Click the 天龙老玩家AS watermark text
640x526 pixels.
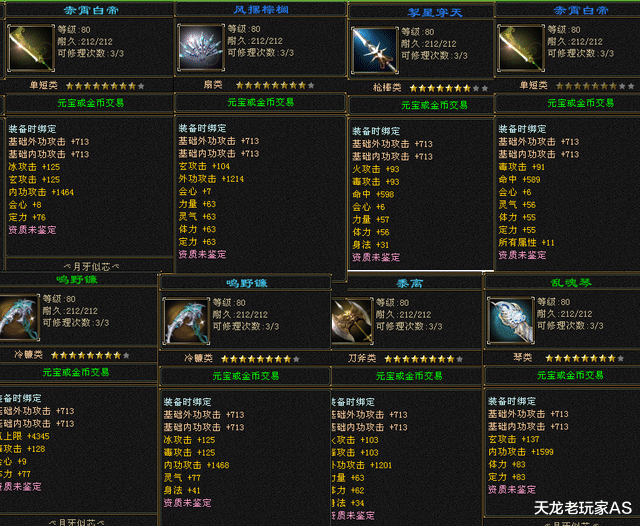pyautogui.click(x=583, y=508)
